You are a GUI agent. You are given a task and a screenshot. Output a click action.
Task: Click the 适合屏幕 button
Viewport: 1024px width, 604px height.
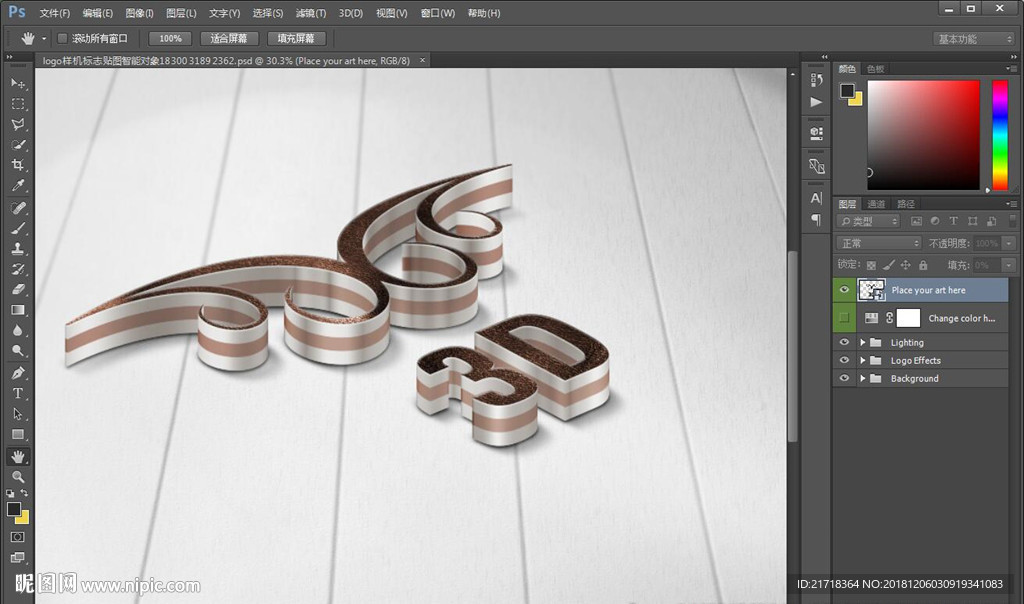coord(229,38)
